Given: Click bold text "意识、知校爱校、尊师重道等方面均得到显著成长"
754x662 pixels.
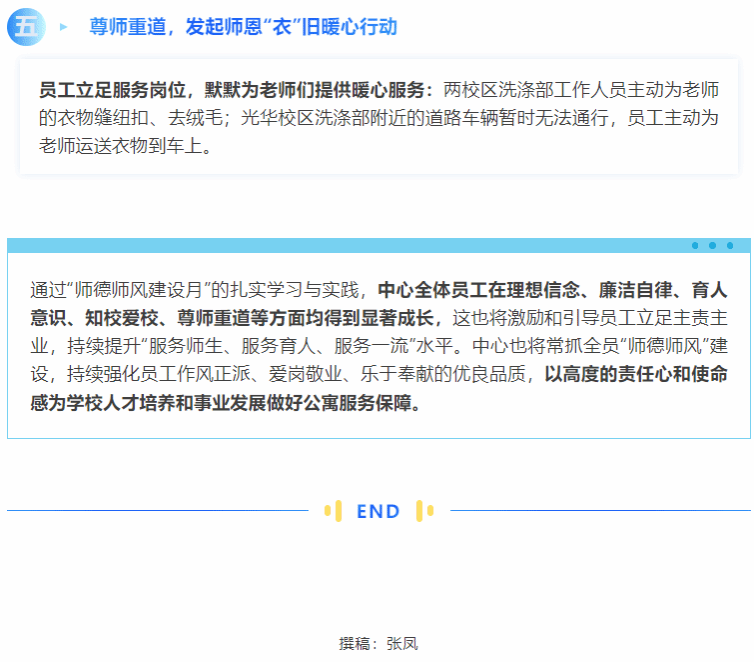Looking at the screenshot, I should [x=232, y=318].
